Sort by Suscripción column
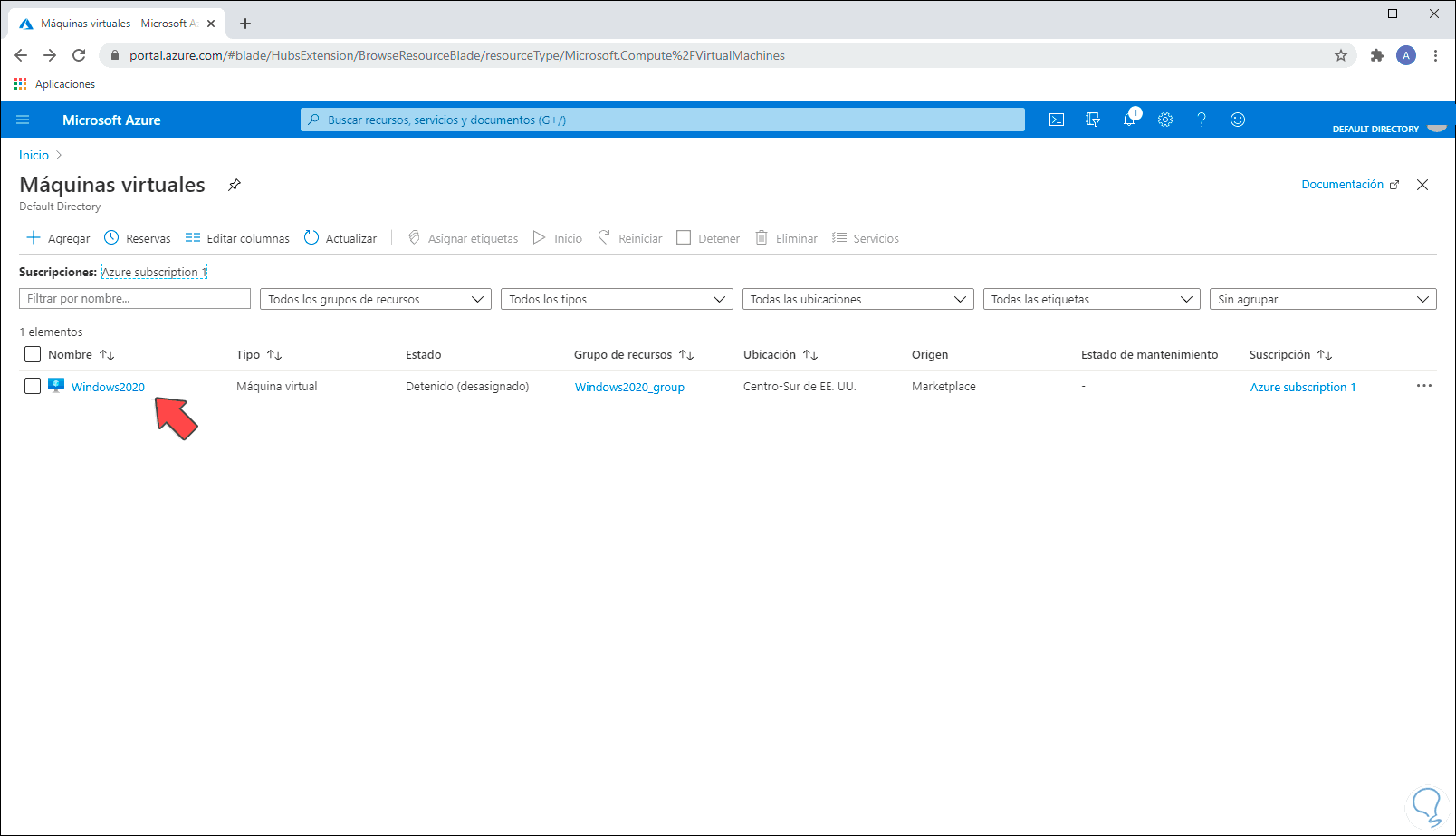1456x836 pixels. point(1290,354)
